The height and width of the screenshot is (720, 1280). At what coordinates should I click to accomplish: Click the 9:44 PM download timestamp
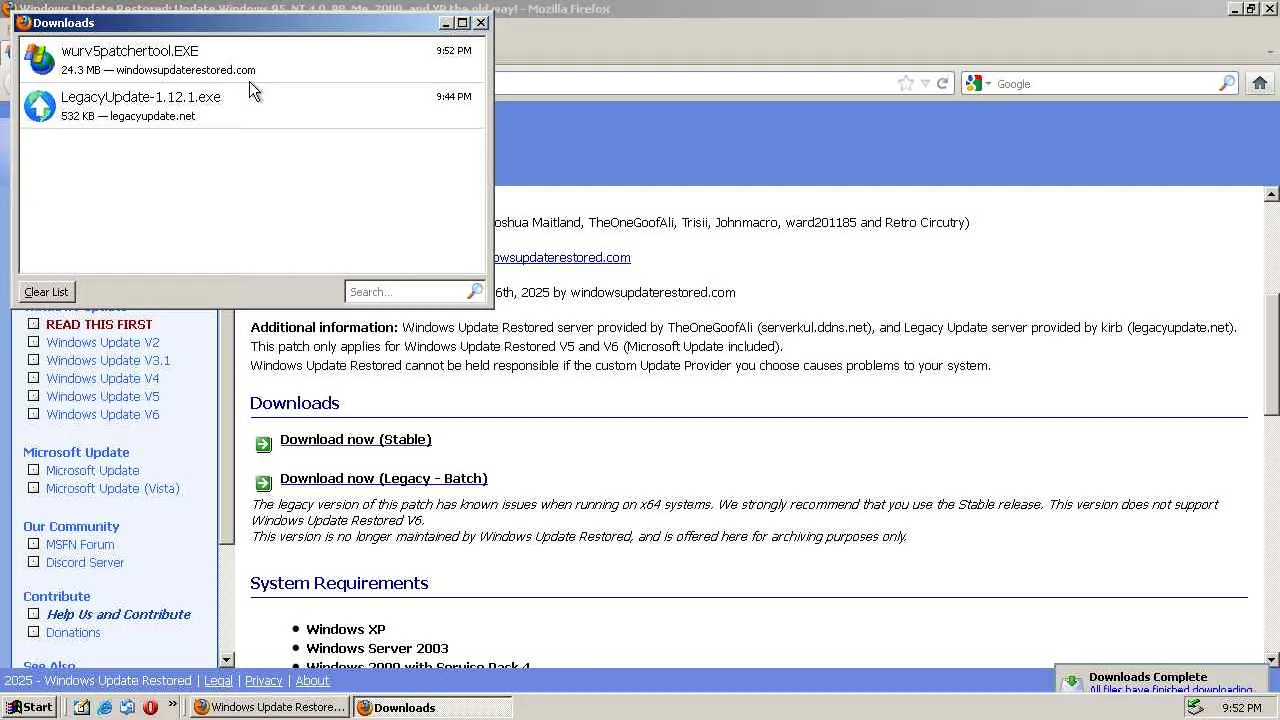click(x=454, y=96)
